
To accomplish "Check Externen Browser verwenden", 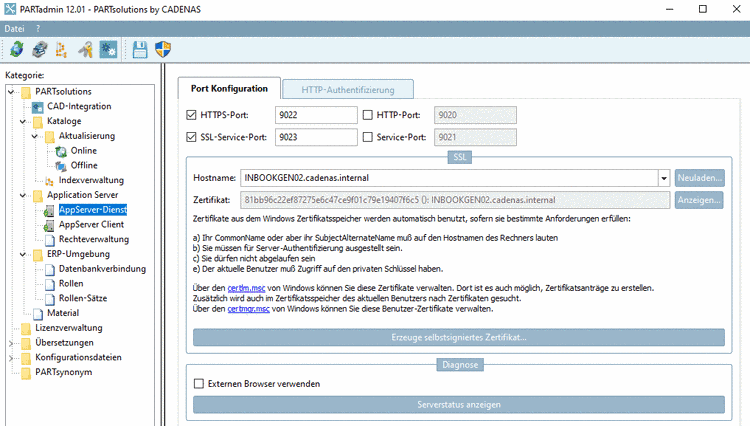I will [199, 383].
